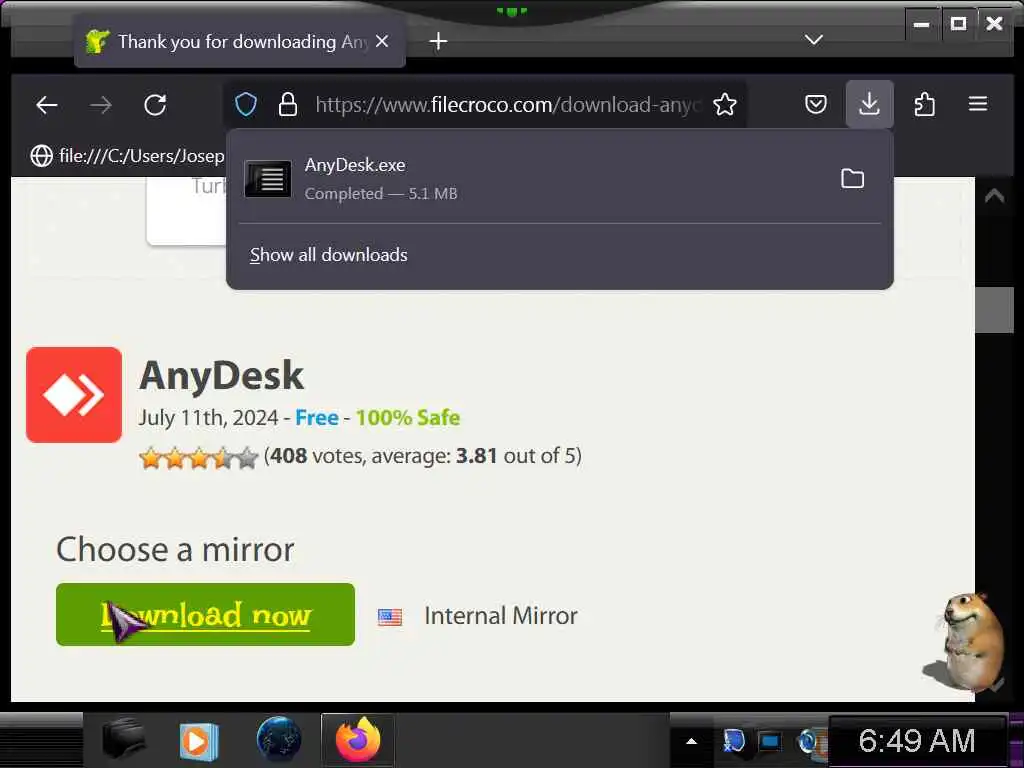Image resolution: width=1024 pixels, height=768 pixels.
Task: Click the US flag mirror icon
Action: (x=390, y=616)
